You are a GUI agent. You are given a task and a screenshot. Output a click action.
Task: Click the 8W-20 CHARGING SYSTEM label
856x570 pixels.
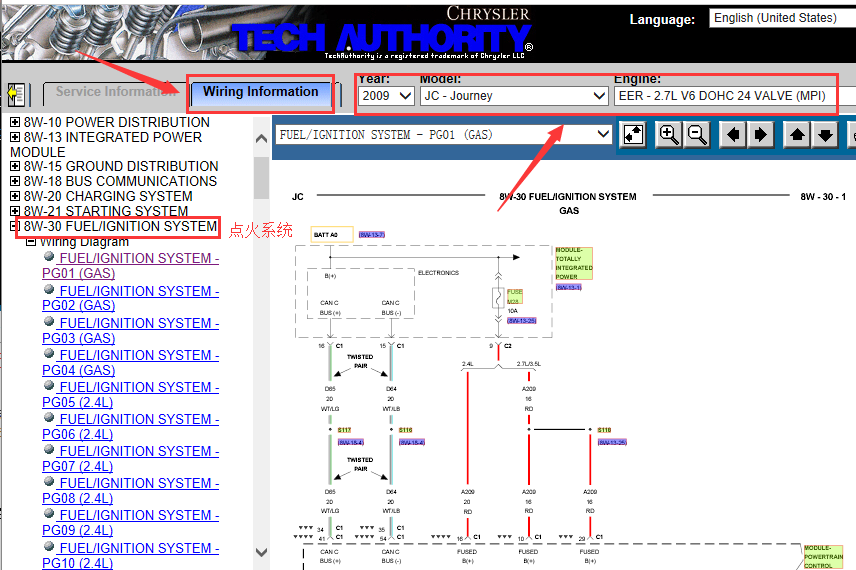point(108,196)
